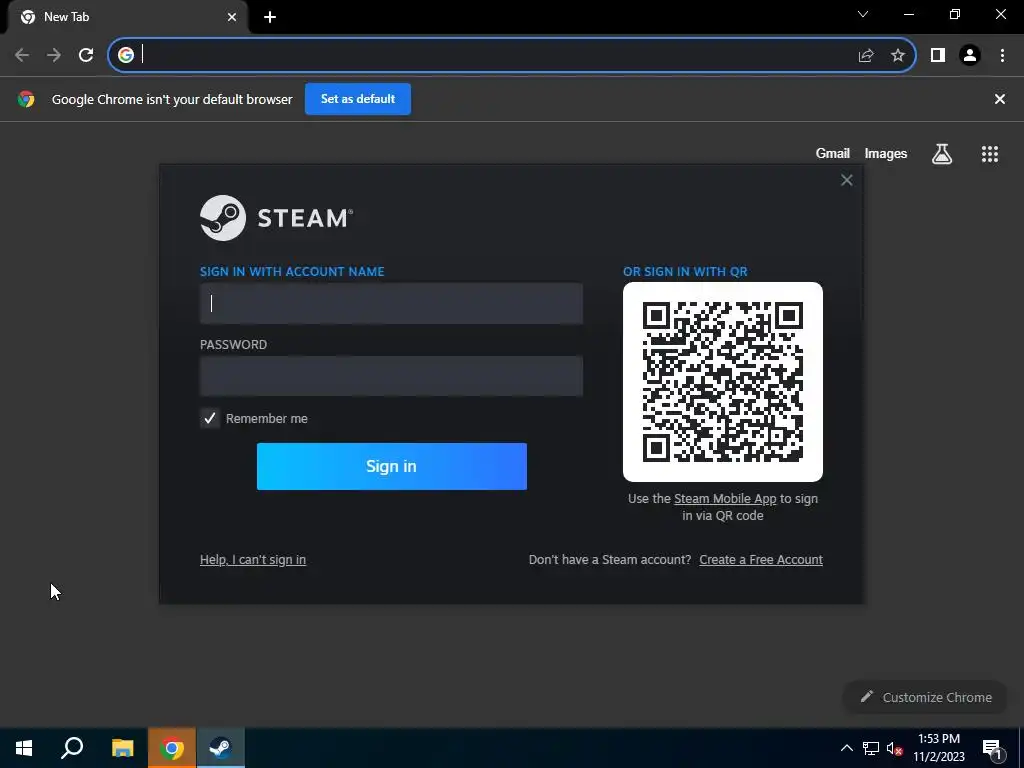This screenshot has width=1024, height=768.
Task: Dismiss the default browser notification bar
Action: point(1000,99)
